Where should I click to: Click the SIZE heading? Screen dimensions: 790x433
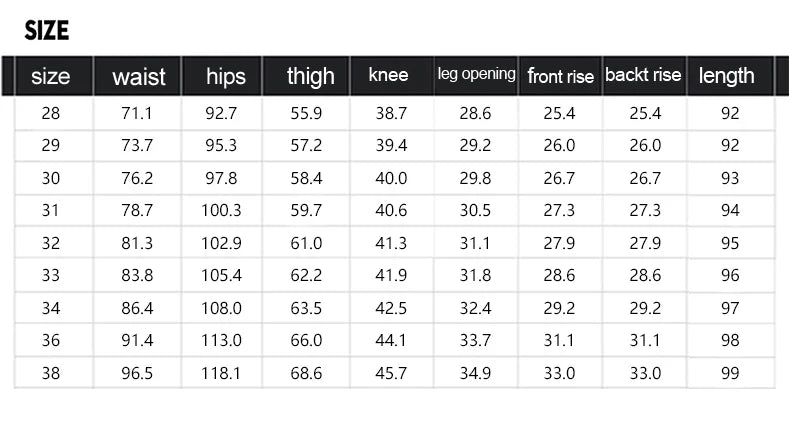click(x=46, y=31)
